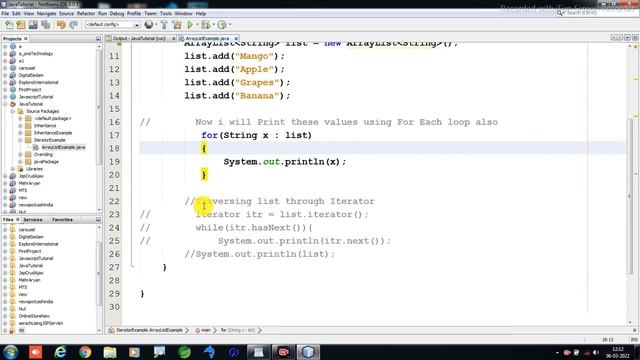Open the dropdown arrow beside Run Project
The image size is (640, 360).
197,25
